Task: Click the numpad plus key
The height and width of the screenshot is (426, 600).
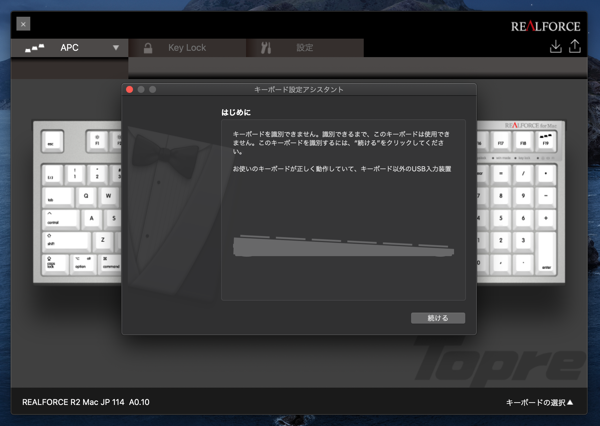Action: (546, 219)
